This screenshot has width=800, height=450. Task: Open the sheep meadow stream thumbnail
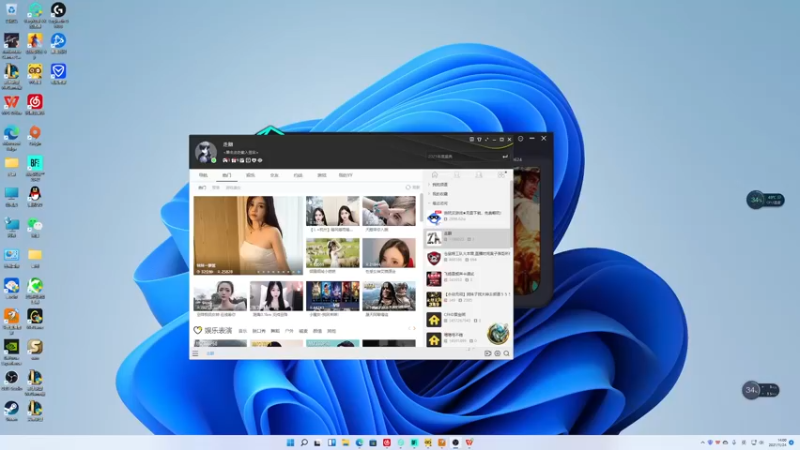point(333,253)
